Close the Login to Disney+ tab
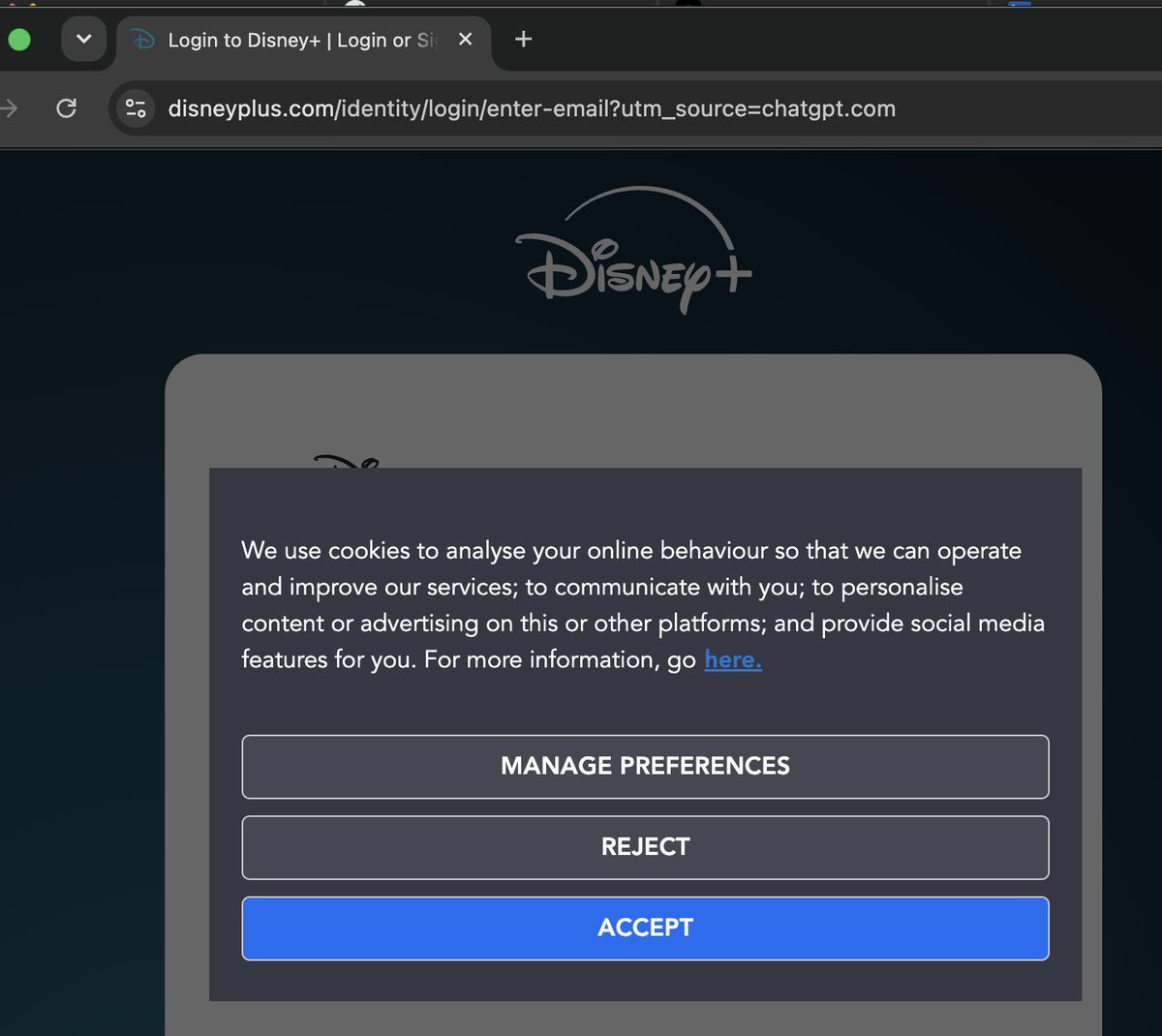Screen dimensions: 1162x1036 pos(465,39)
